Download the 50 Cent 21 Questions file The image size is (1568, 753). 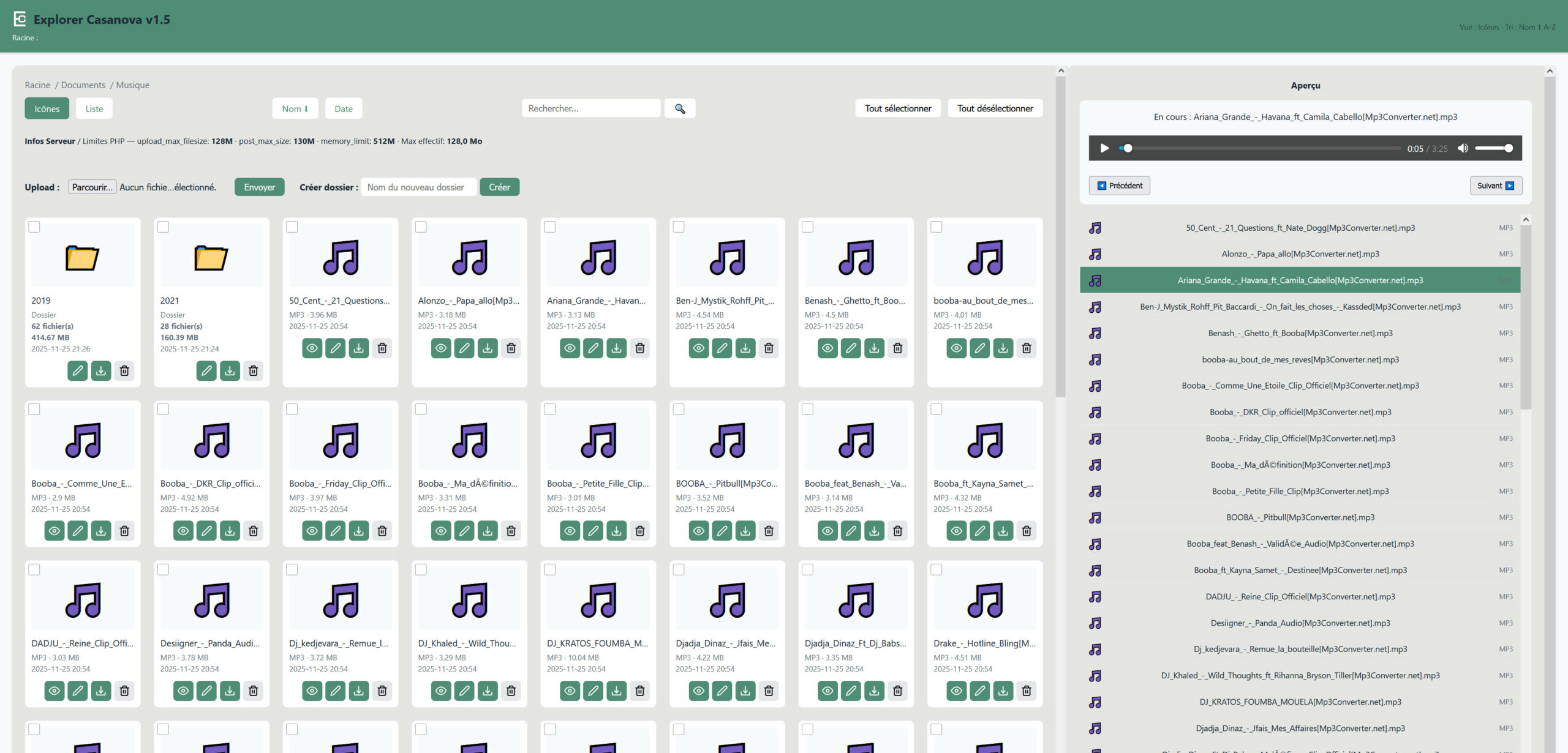pyautogui.click(x=359, y=348)
